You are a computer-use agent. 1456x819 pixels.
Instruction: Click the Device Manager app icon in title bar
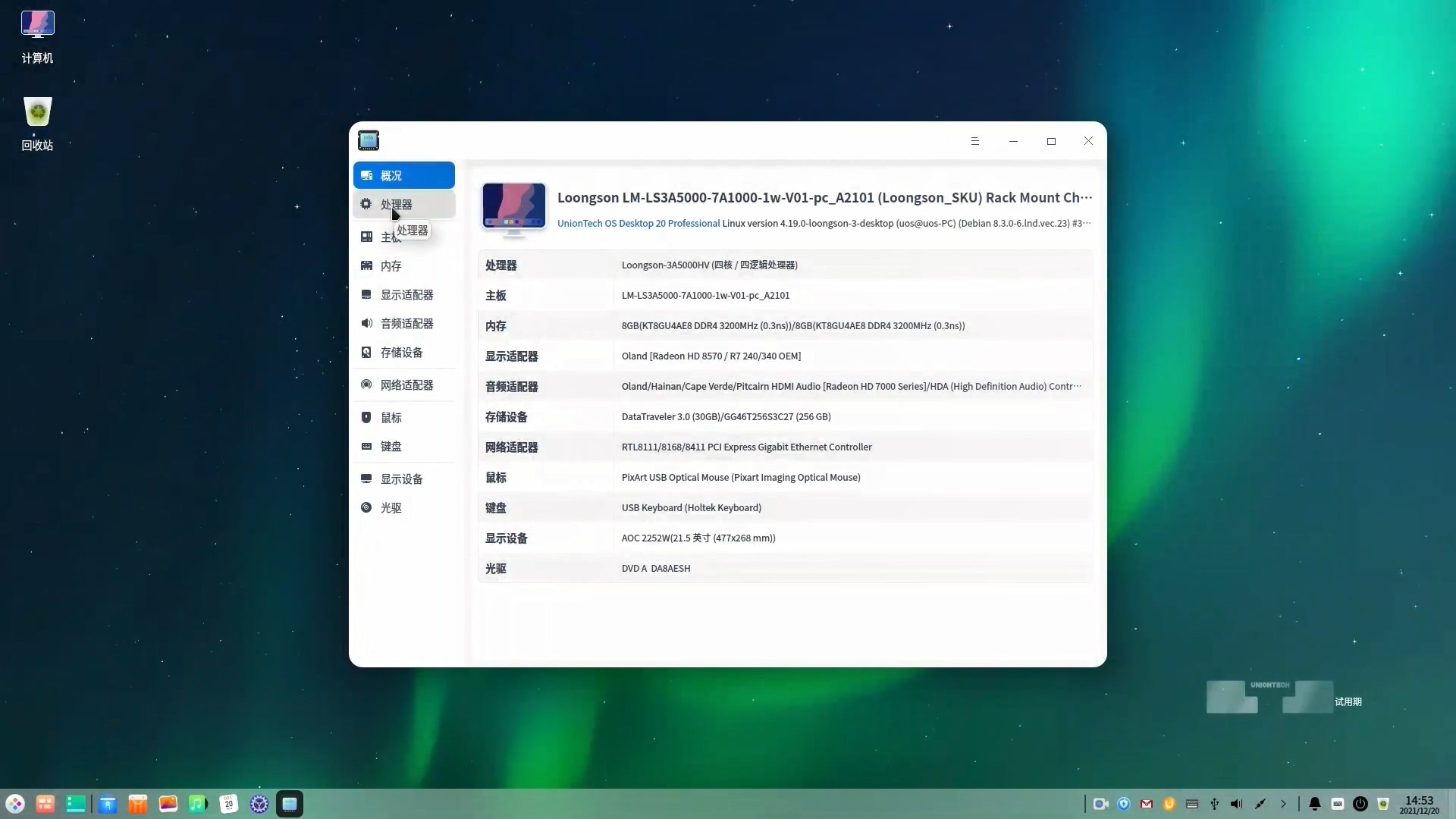point(369,140)
